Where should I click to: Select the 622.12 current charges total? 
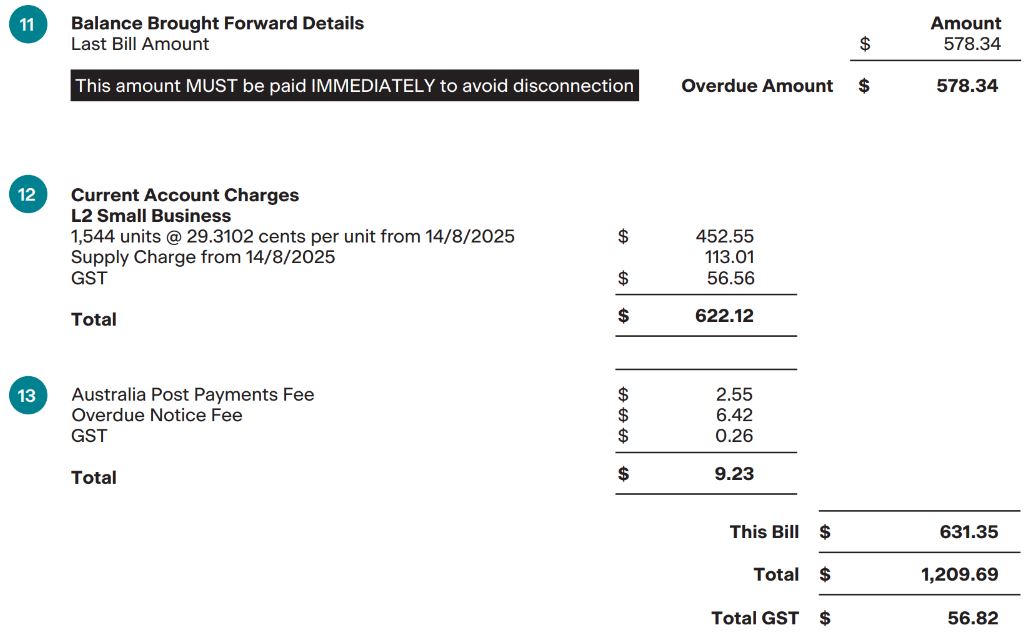[724, 316]
